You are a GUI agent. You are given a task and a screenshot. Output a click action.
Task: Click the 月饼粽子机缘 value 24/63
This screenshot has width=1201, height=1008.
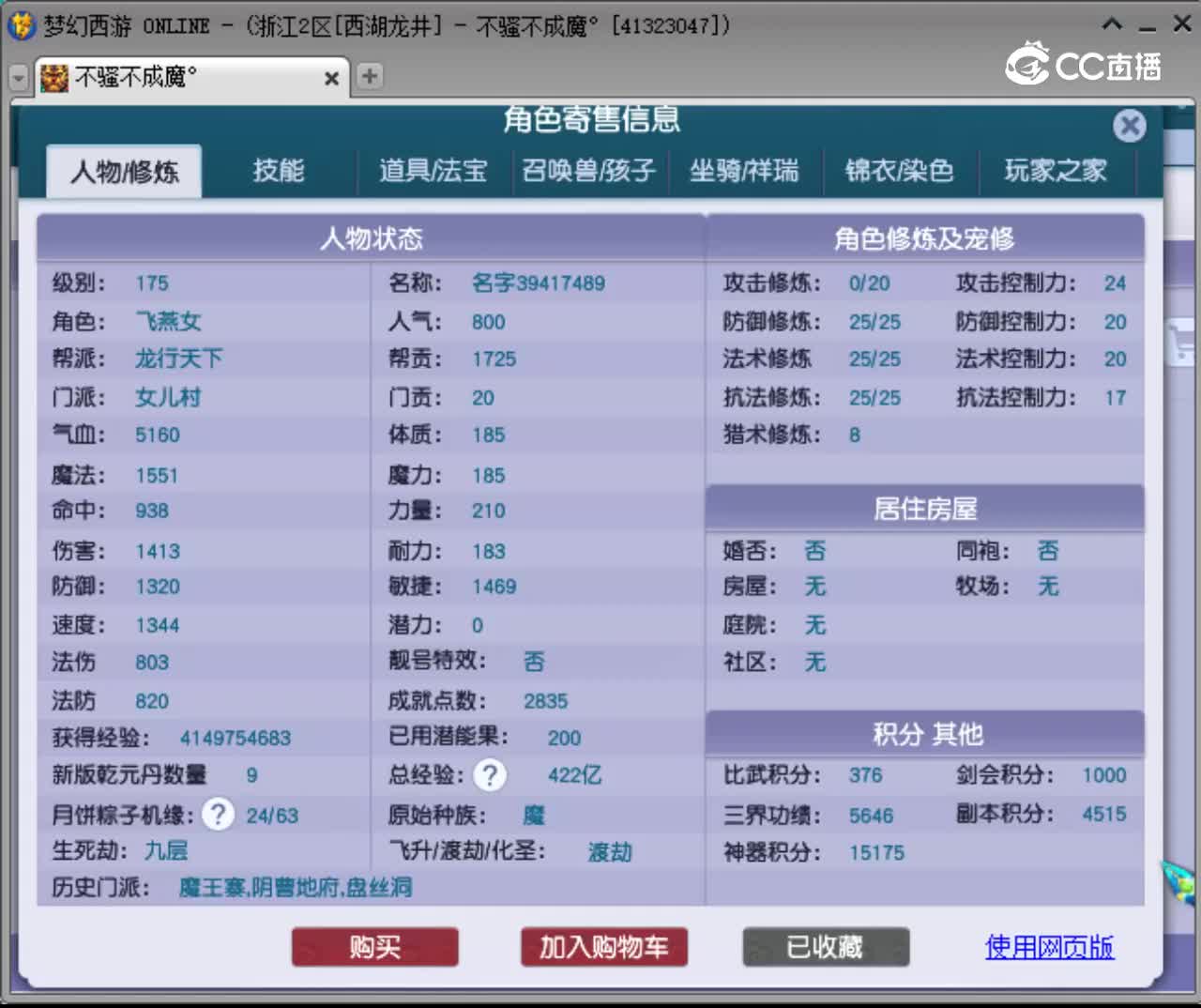(x=272, y=816)
